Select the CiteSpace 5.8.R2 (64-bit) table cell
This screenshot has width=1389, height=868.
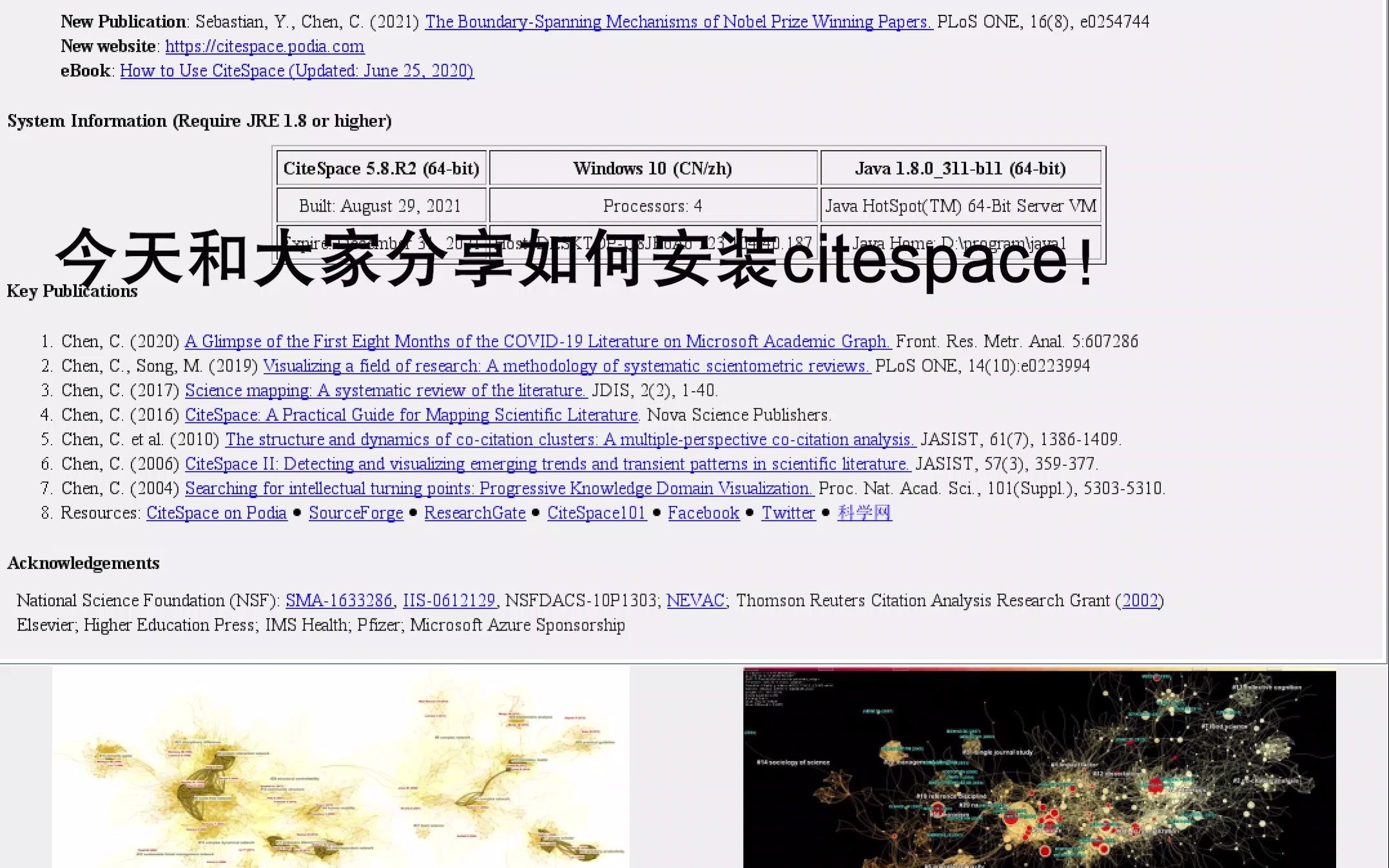381,168
